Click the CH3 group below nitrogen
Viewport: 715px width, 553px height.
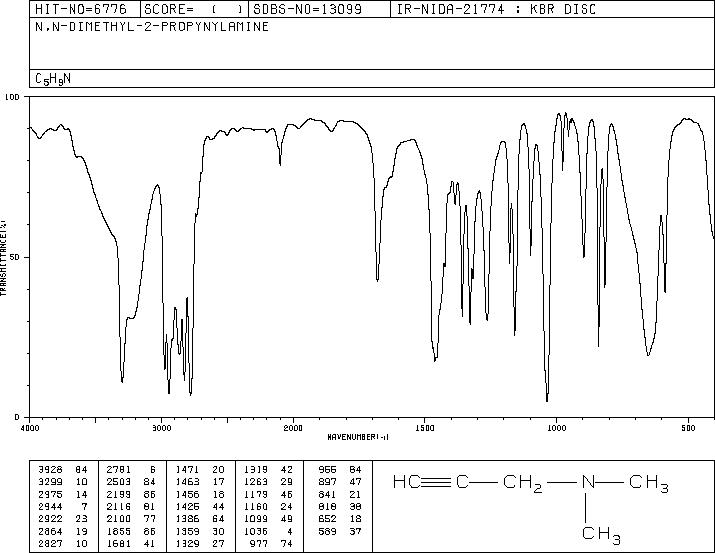[x=601, y=534]
